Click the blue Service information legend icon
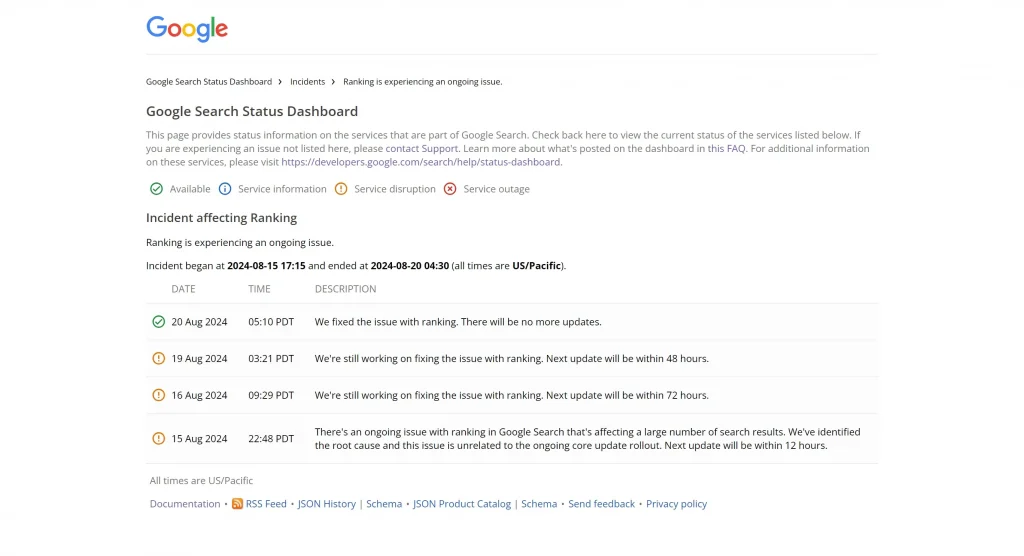The height and width of the screenshot is (556, 1024). click(x=225, y=189)
